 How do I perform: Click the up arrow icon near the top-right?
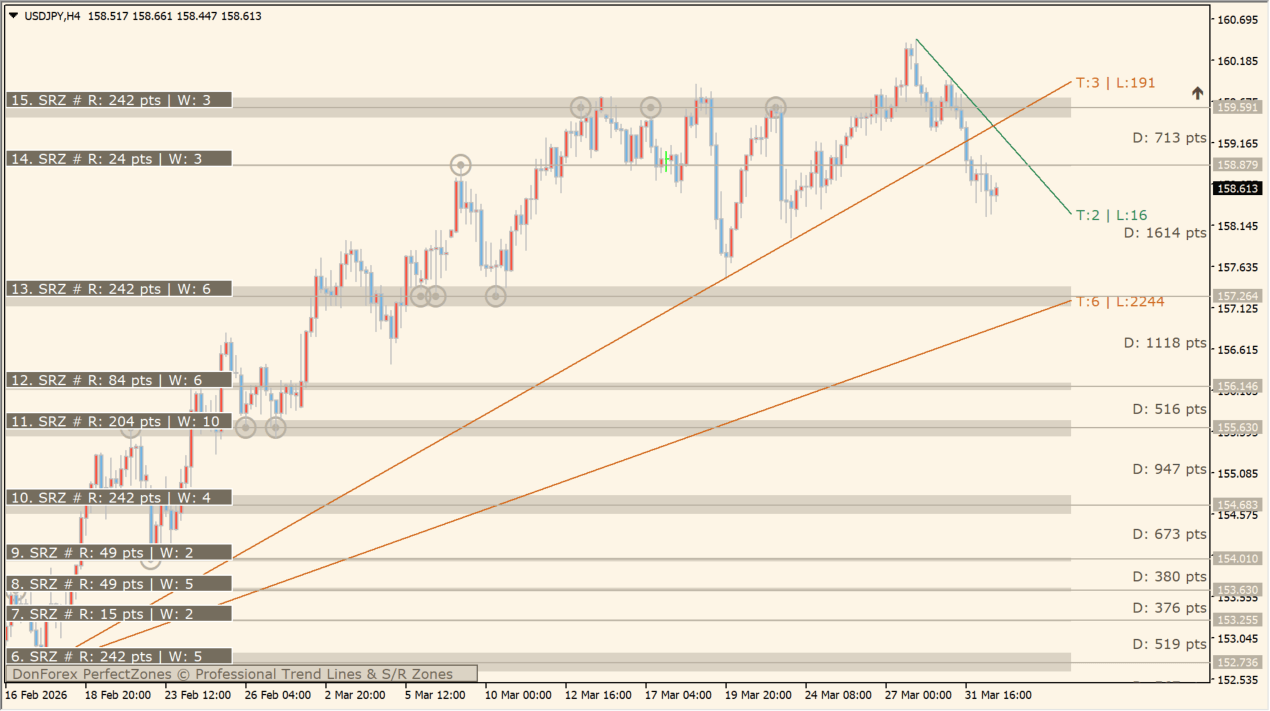(1197, 93)
